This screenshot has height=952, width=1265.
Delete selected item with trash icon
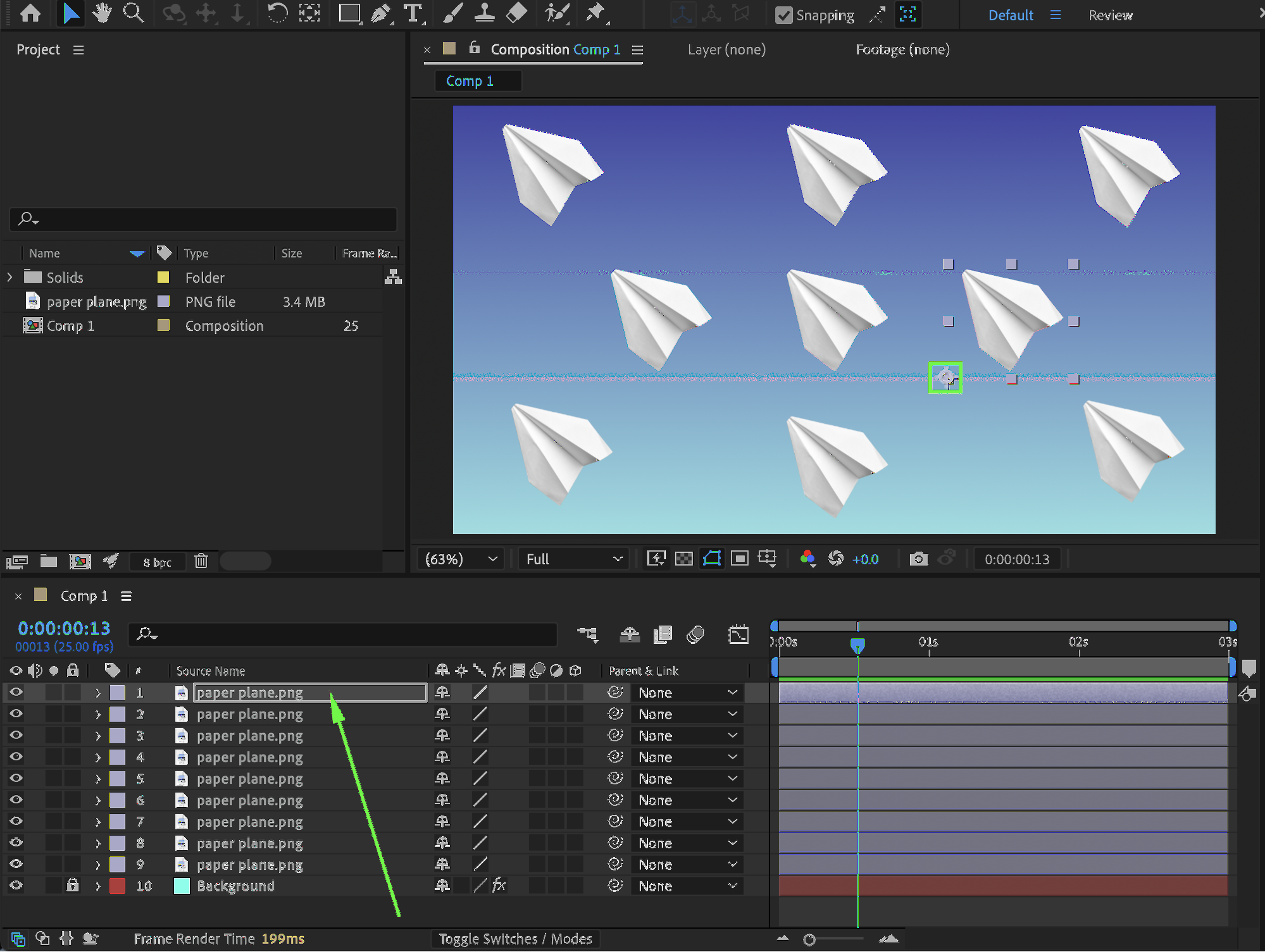click(201, 561)
